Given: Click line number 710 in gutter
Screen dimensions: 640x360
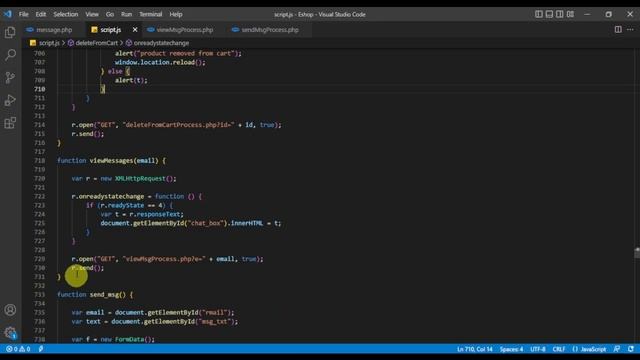Looking at the screenshot, I should [x=40, y=89].
